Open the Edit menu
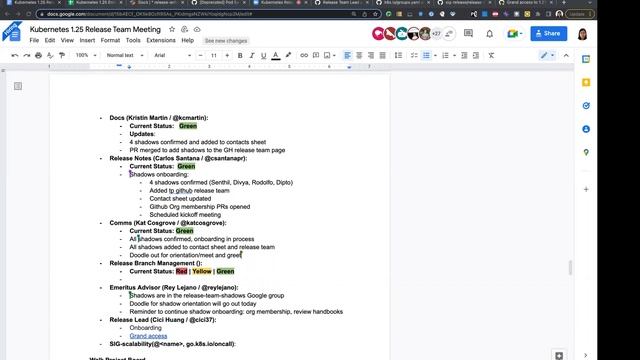Image resolution: width=640 pixels, height=360 pixels. coord(50,40)
